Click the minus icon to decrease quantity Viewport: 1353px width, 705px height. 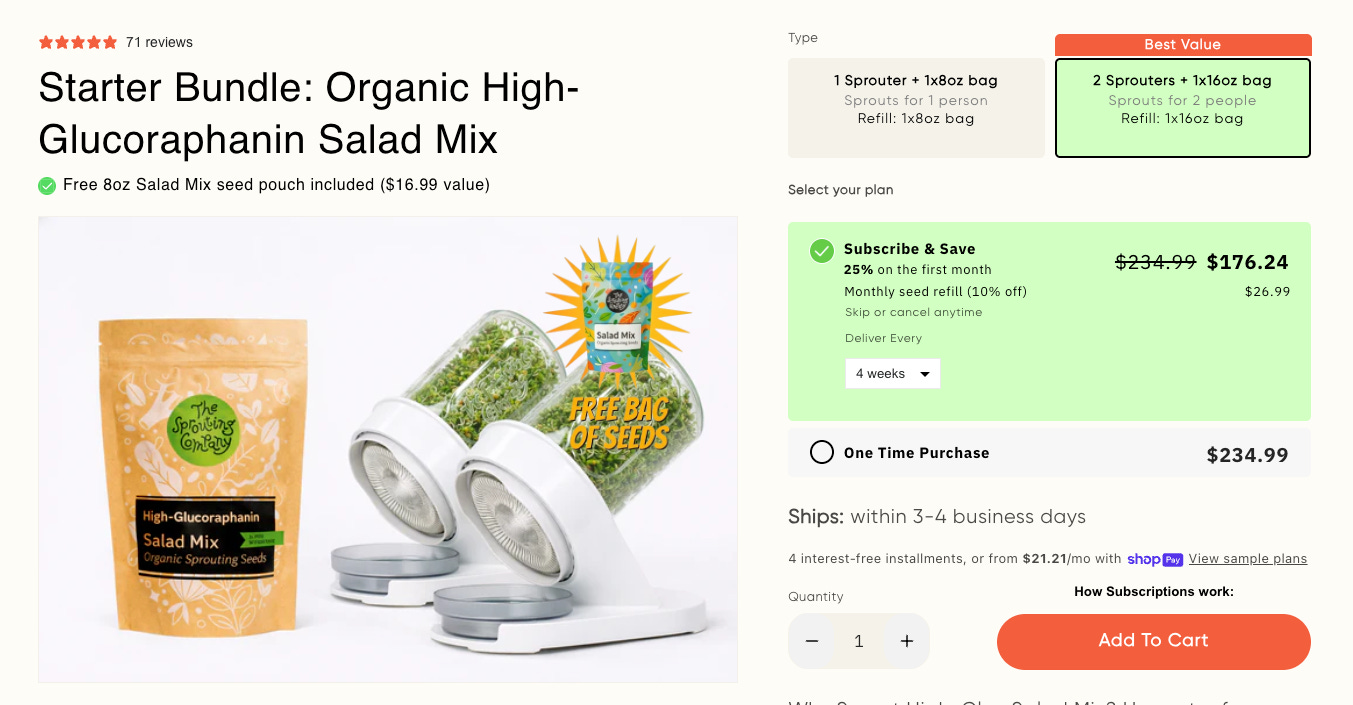point(812,641)
